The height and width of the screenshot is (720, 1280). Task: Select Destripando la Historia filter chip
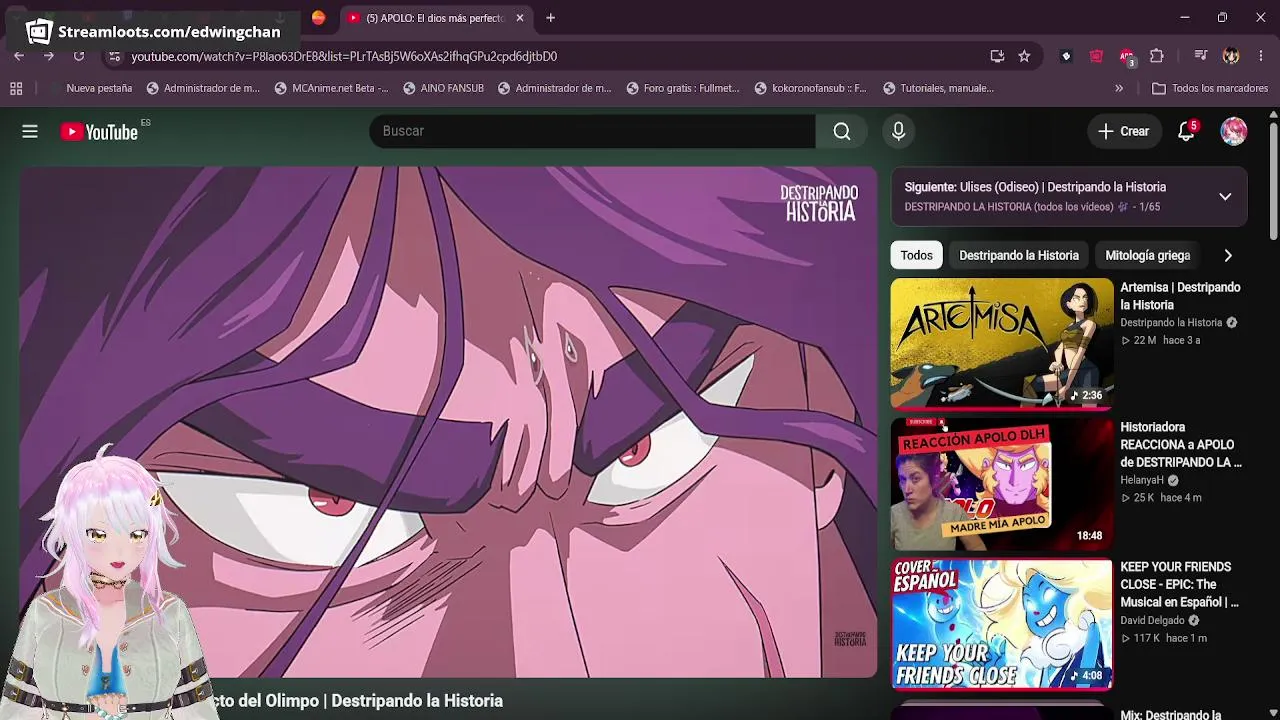(1019, 255)
